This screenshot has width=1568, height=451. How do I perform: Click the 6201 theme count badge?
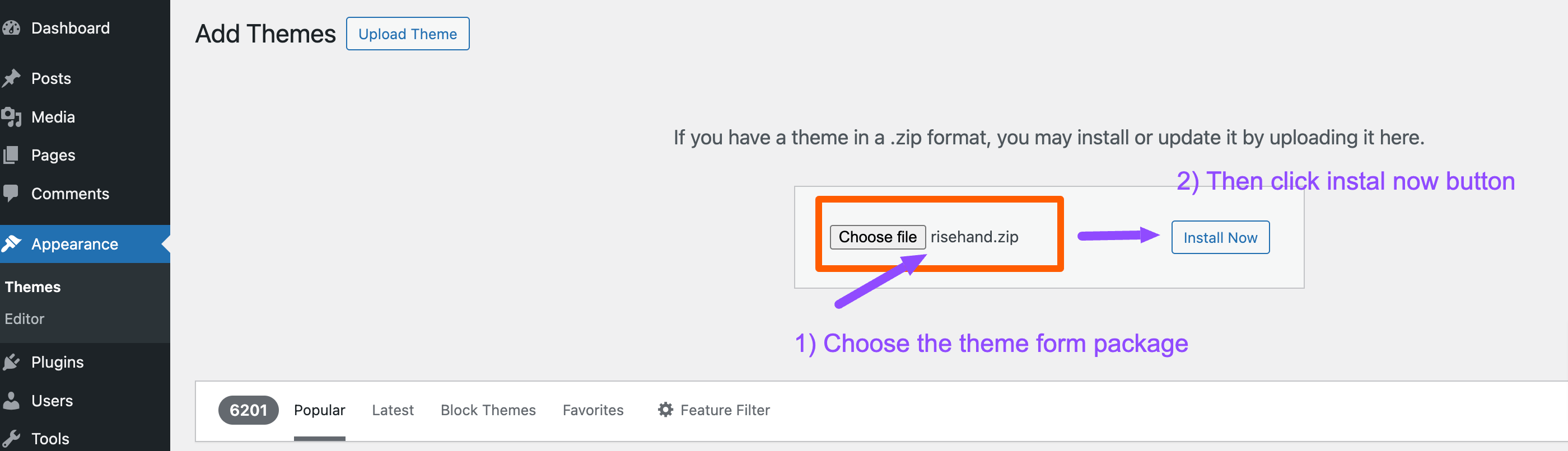click(248, 410)
